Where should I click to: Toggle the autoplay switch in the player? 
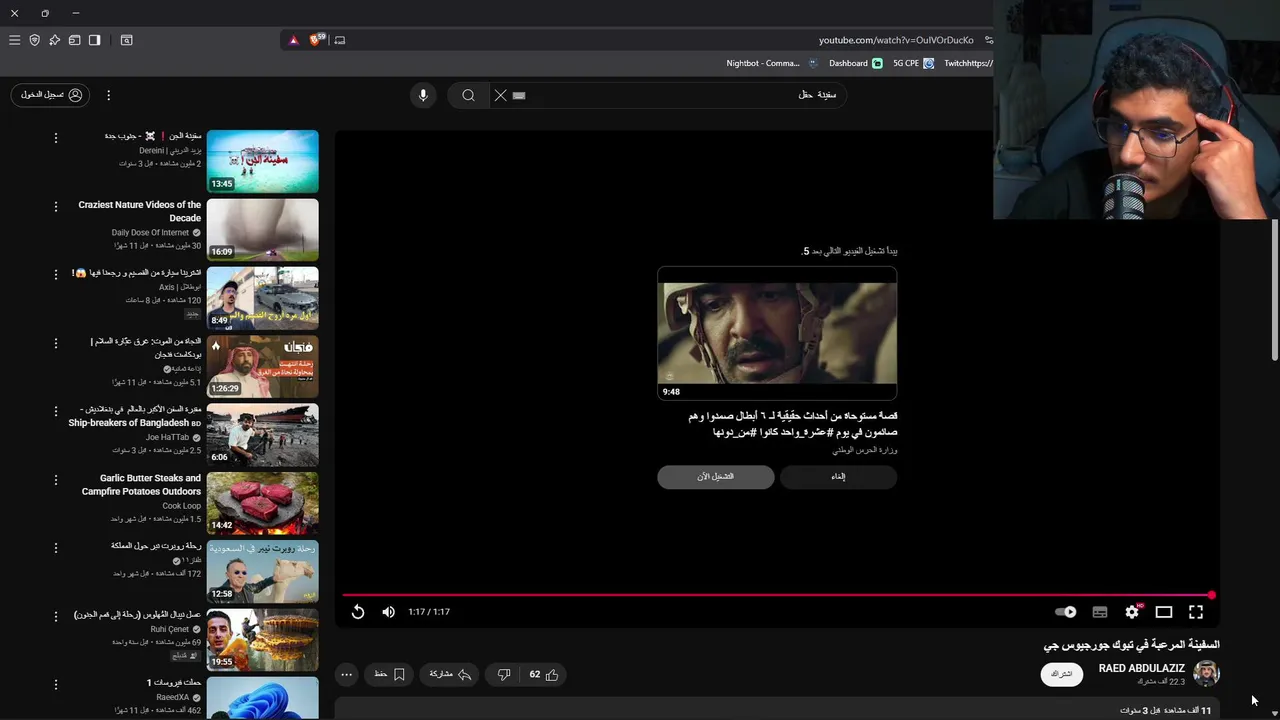click(x=1066, y=612)
